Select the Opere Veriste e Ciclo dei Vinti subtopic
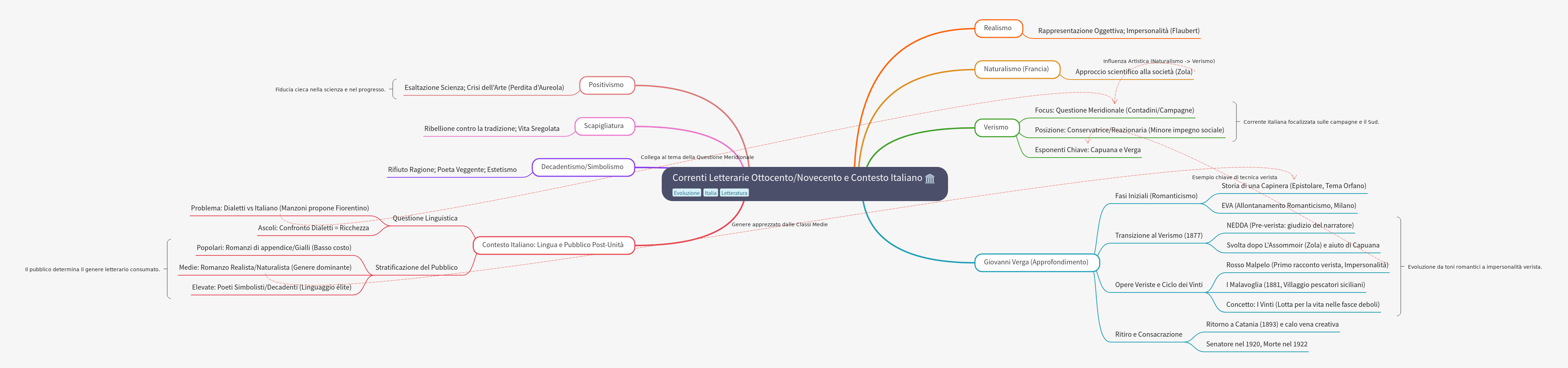This screenshot has height=368, width=1568. click(x=1158, y=285)
